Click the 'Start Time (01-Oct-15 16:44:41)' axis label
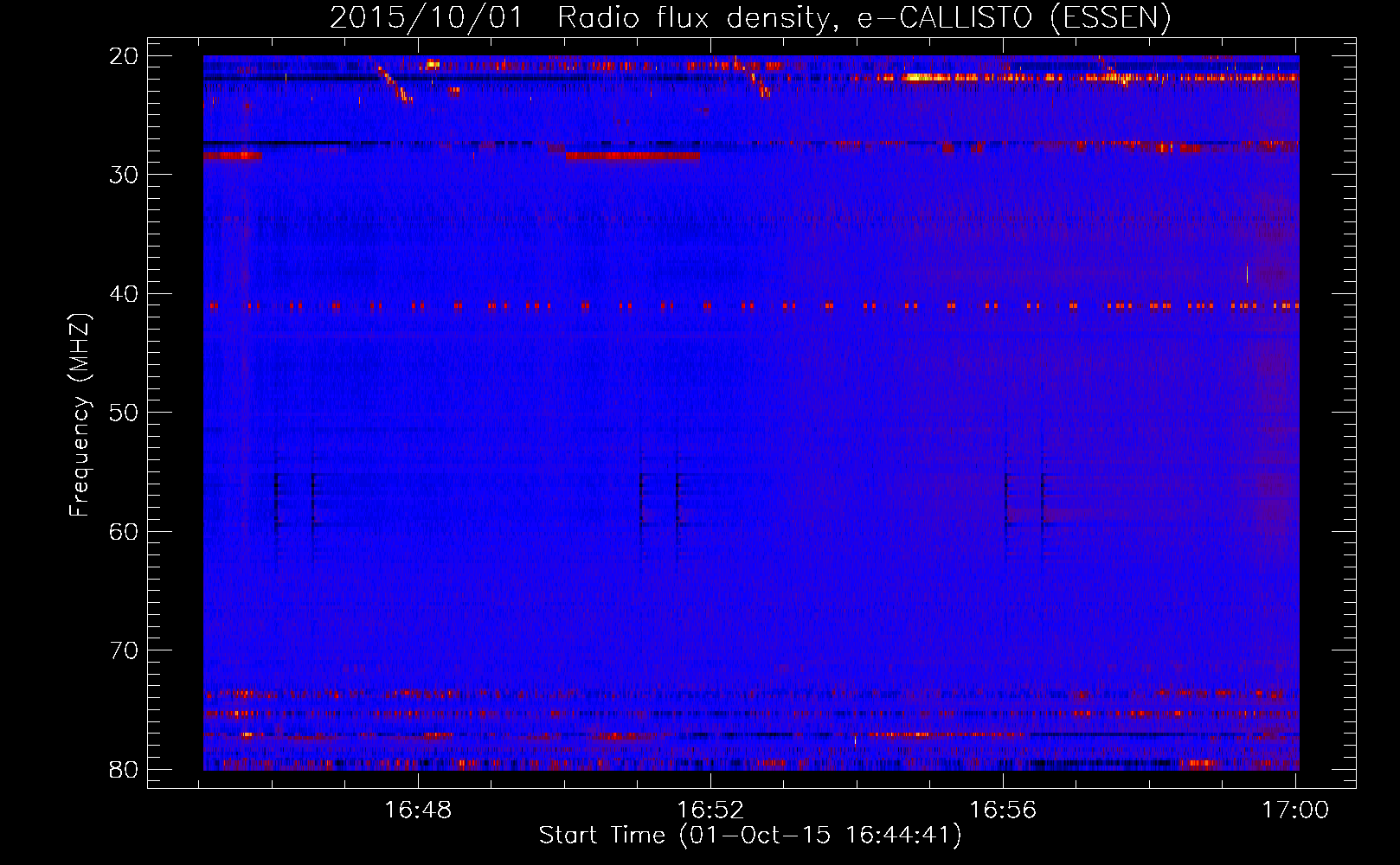 click(749, 835)
